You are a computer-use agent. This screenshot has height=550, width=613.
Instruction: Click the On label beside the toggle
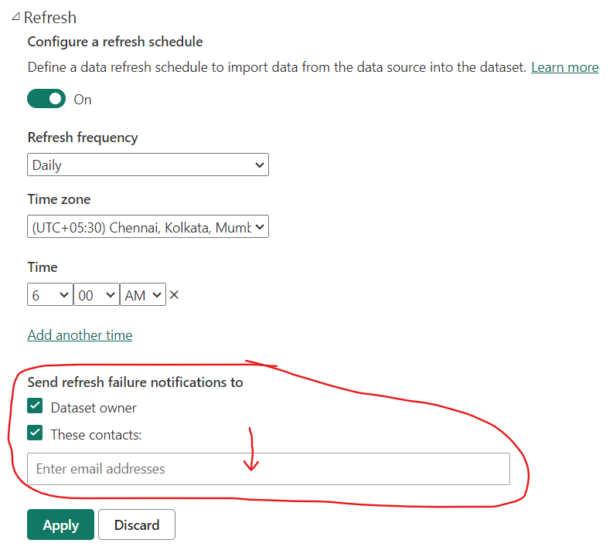83,99
